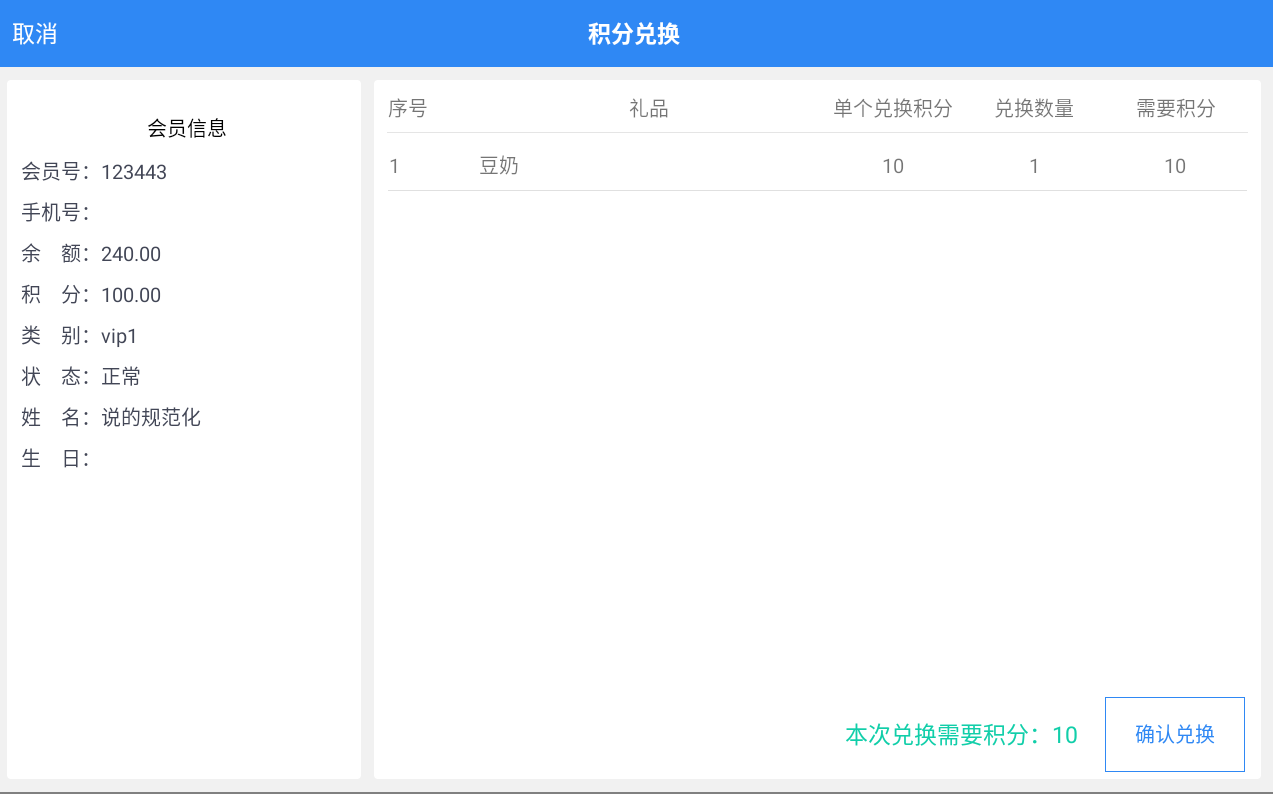This screenshot has width=1273, height=794.
Task: Click the 豆奶 exchange quantity cell
Action: [x=1034, y=166]
